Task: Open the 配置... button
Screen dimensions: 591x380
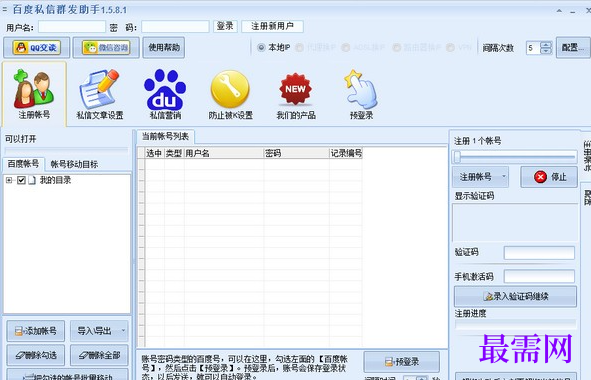Action: click(573, 48)
